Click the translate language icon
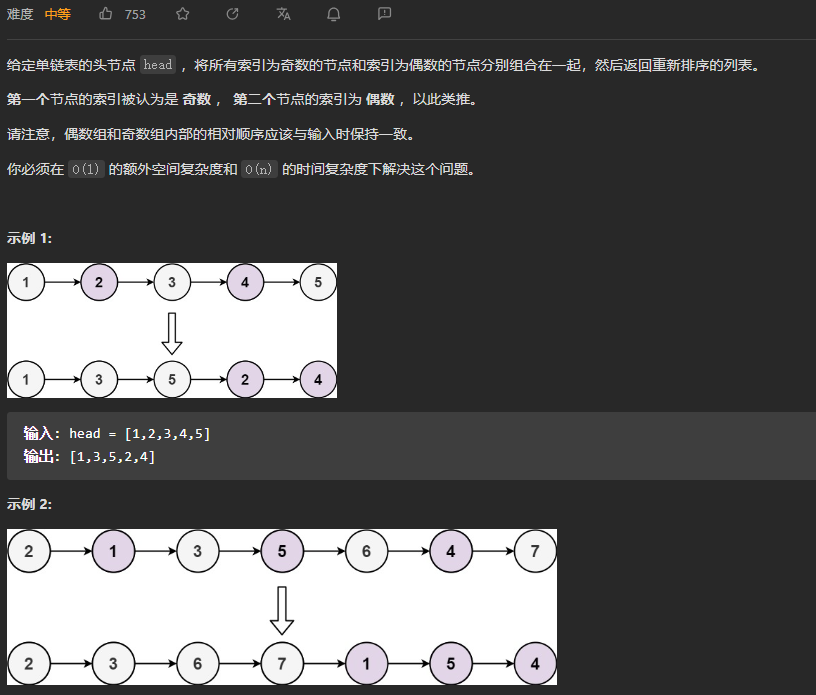 point(283,14)
